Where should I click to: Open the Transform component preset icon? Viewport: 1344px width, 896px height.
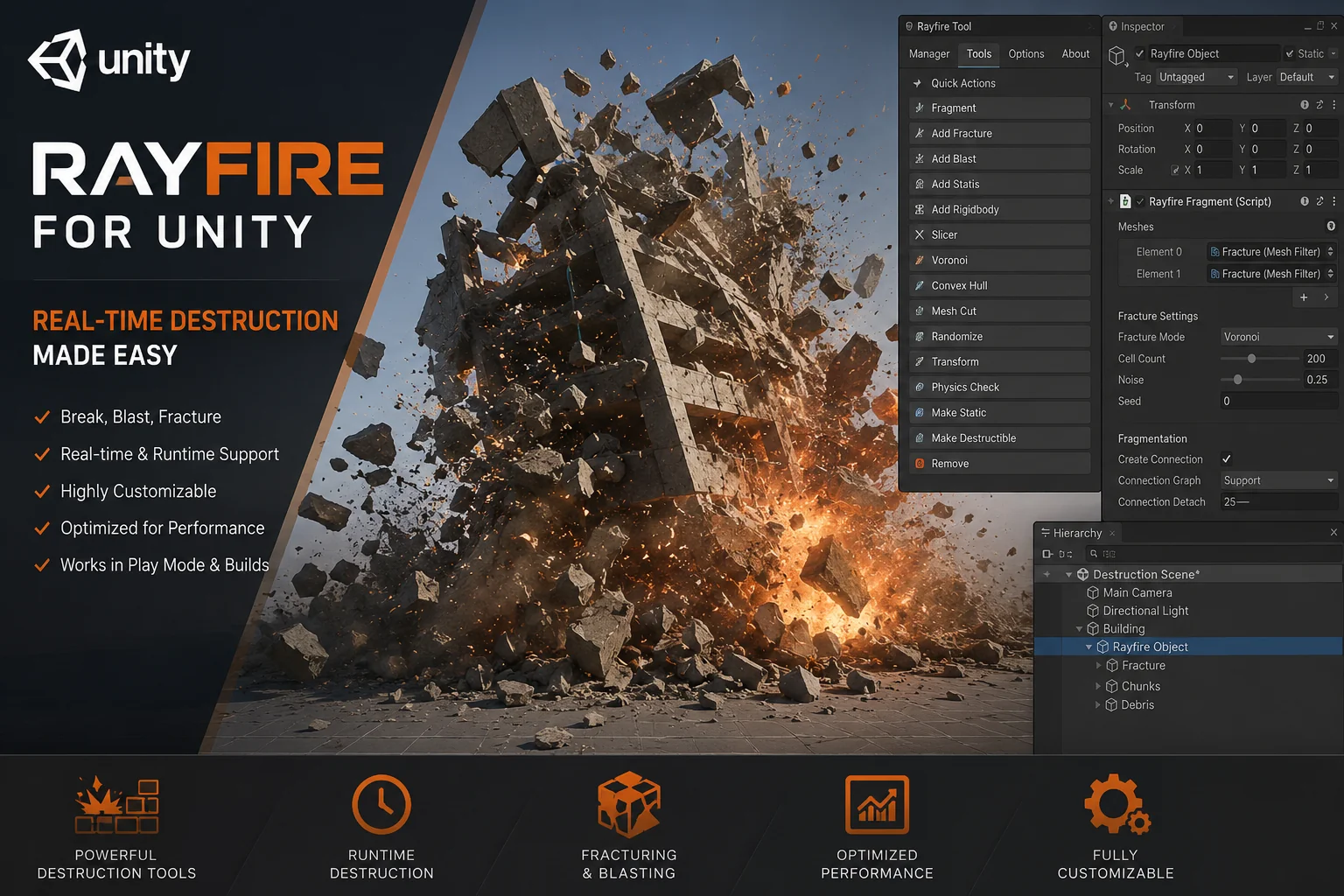[1319, 104]
